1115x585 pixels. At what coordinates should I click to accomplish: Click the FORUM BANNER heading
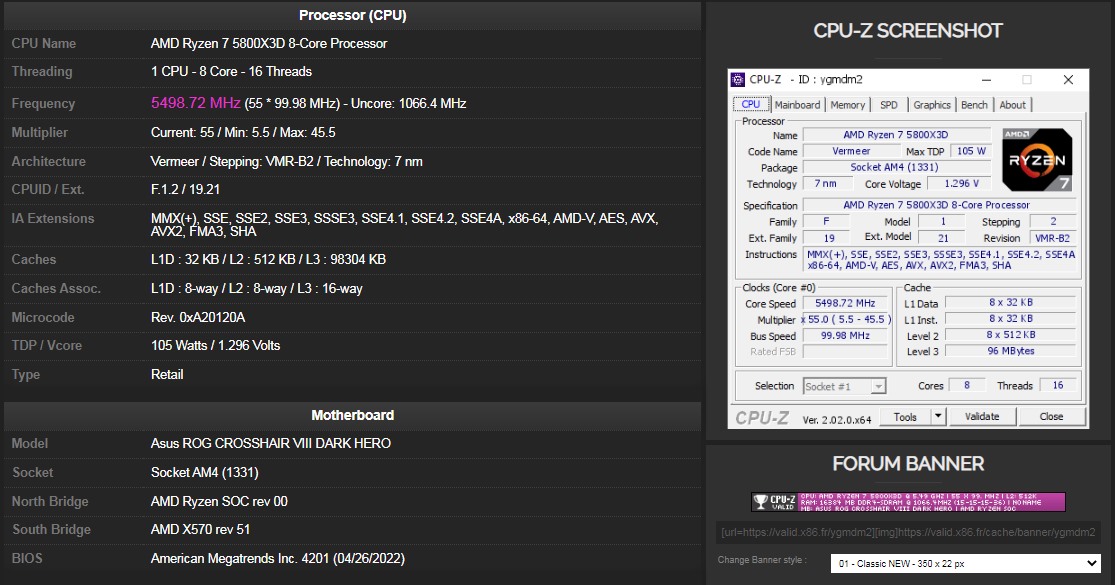908,463
